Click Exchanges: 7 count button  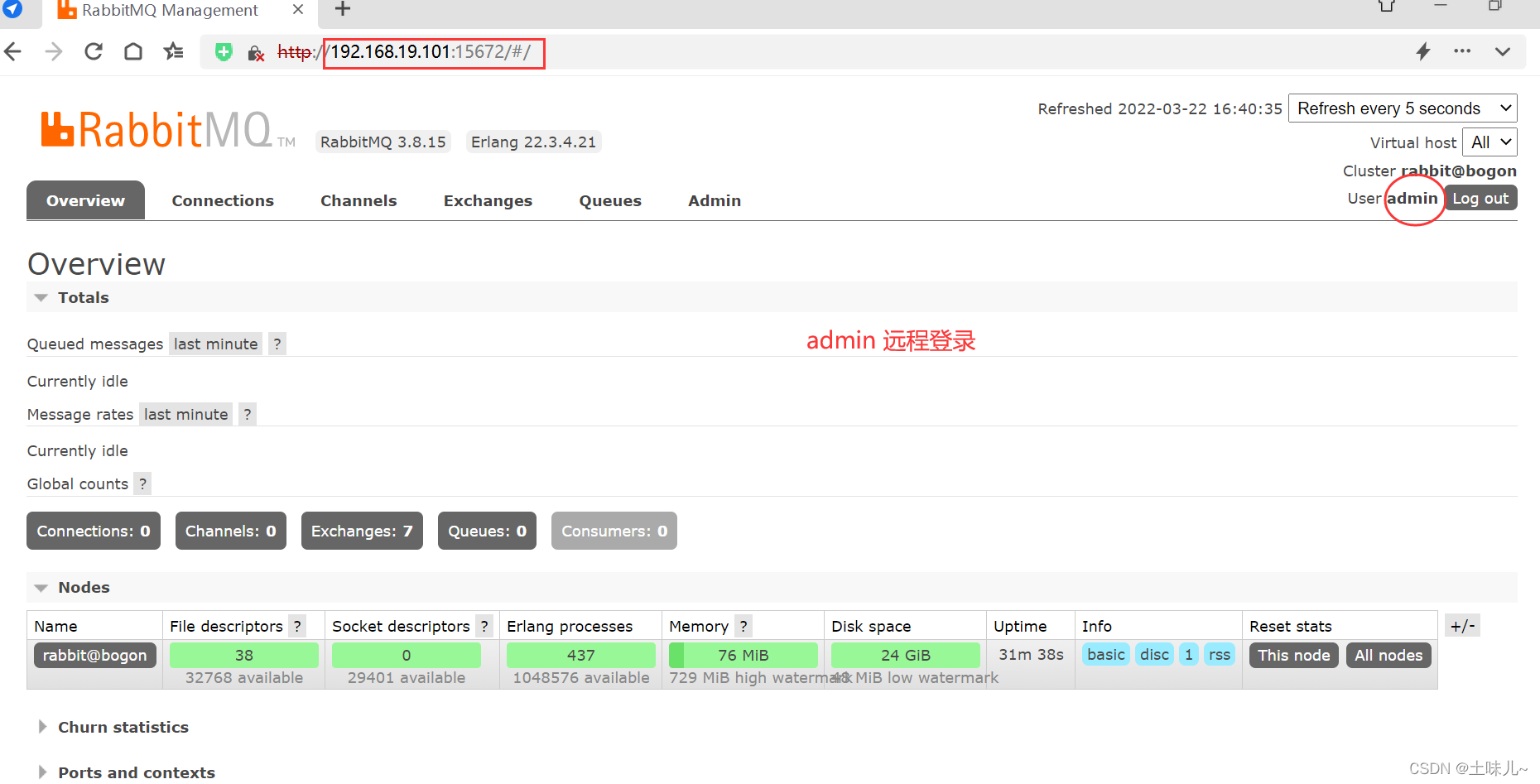(x=362, y=531)
